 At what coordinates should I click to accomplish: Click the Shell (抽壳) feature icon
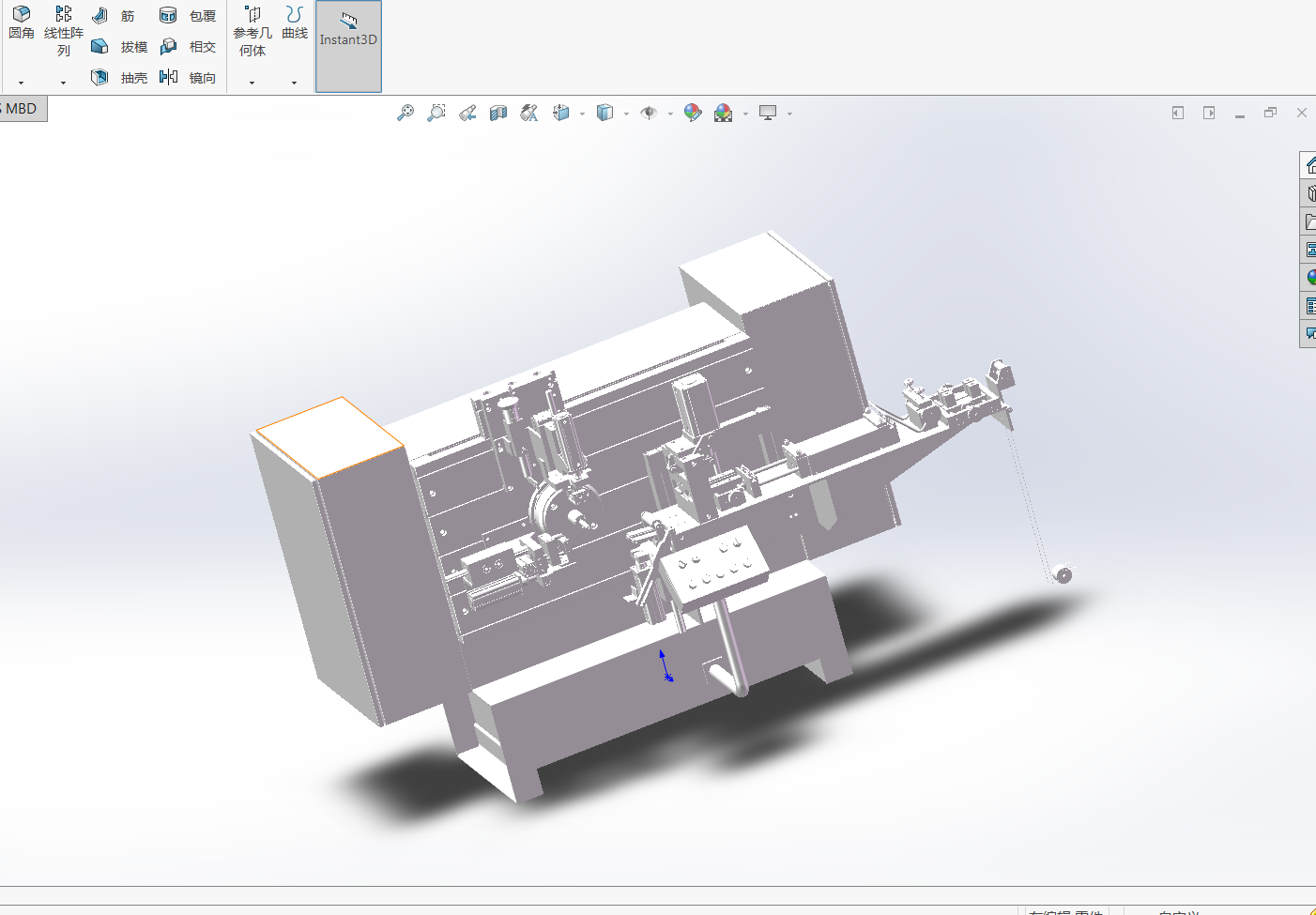coord(100,78)
